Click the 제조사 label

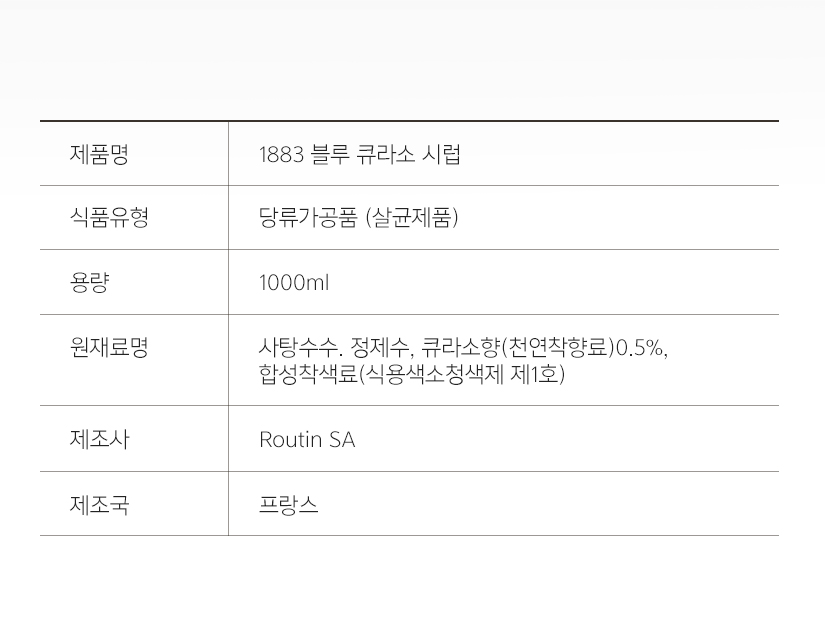99,439
